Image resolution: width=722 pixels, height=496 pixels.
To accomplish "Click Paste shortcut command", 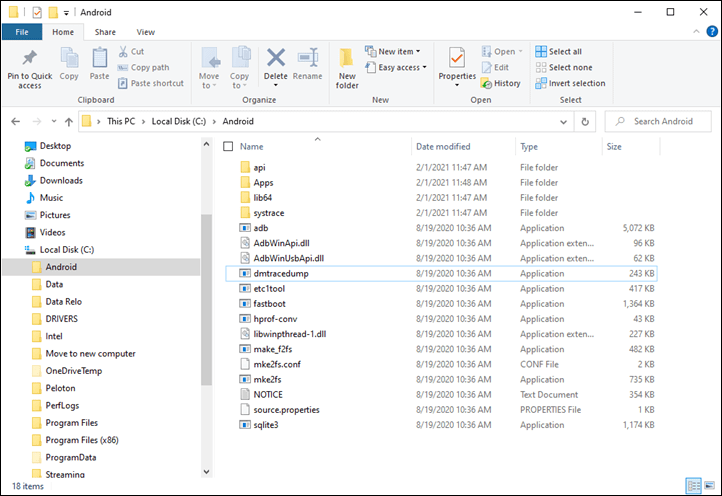I will pyautogui.click(x=151, y=83).
